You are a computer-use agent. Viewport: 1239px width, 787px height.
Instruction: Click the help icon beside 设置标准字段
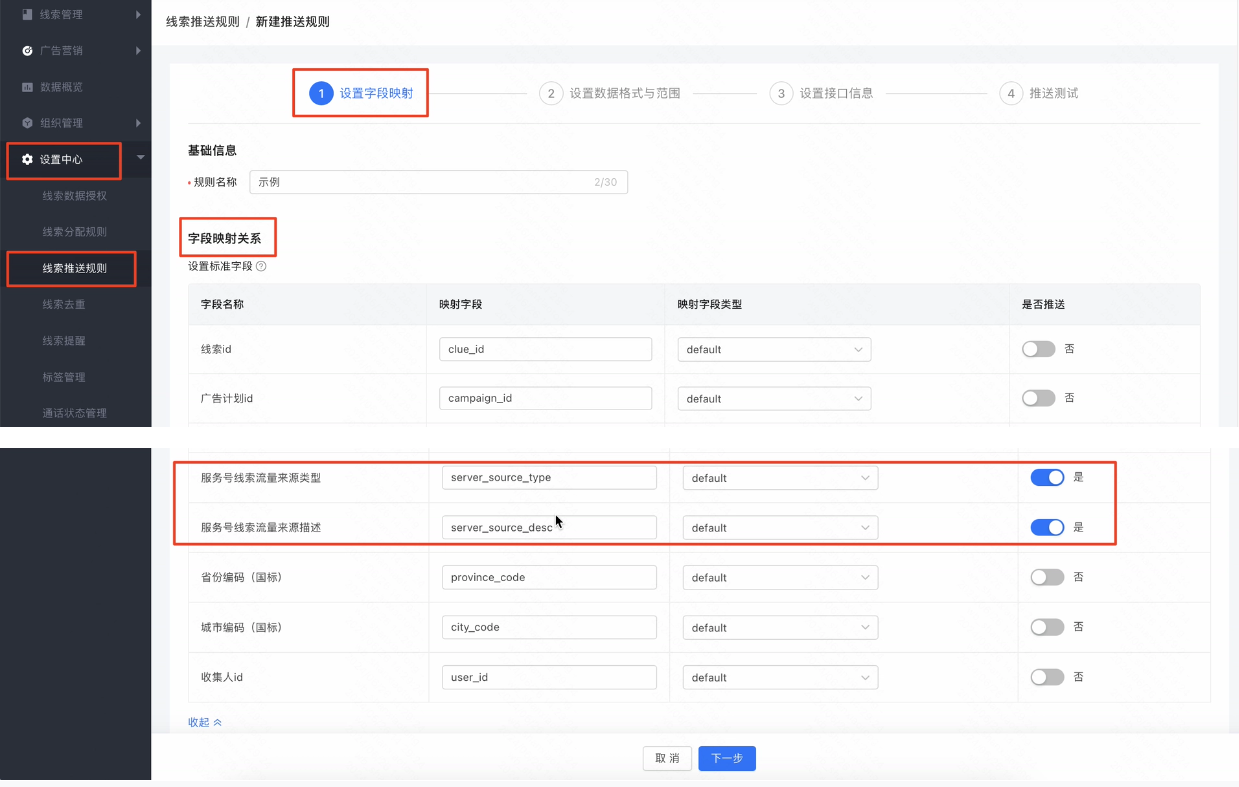point(261,267)
